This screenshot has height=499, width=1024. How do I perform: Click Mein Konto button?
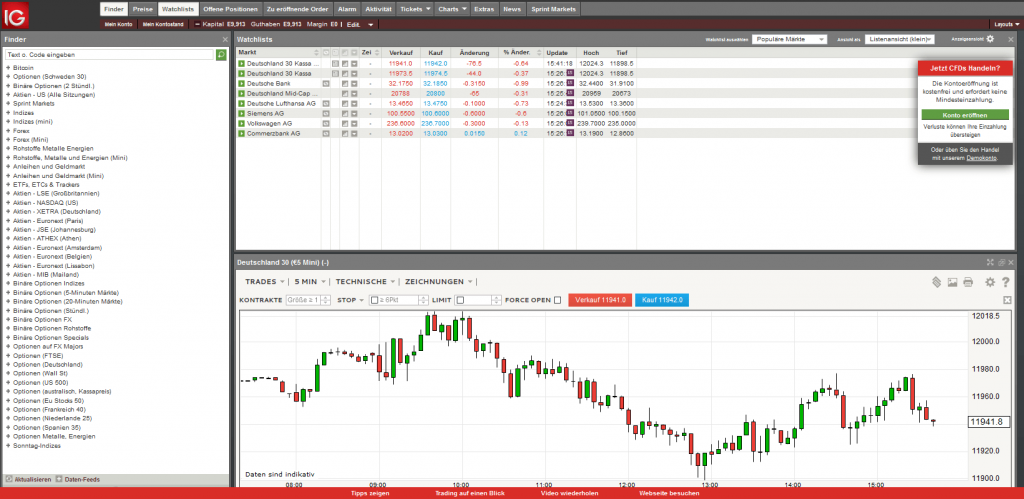tap(119, 24)
